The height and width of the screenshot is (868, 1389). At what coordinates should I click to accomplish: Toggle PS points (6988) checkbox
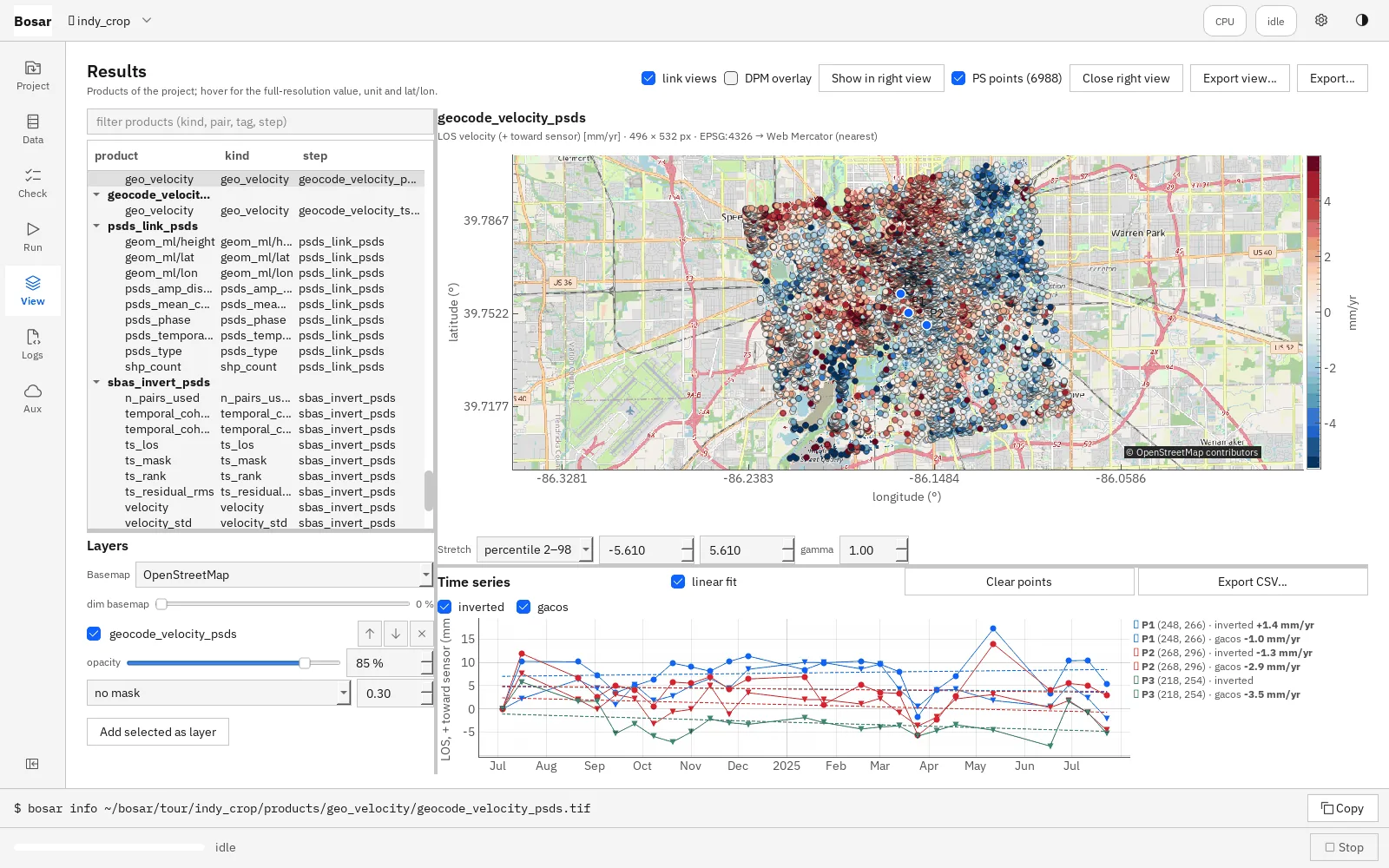958,78
